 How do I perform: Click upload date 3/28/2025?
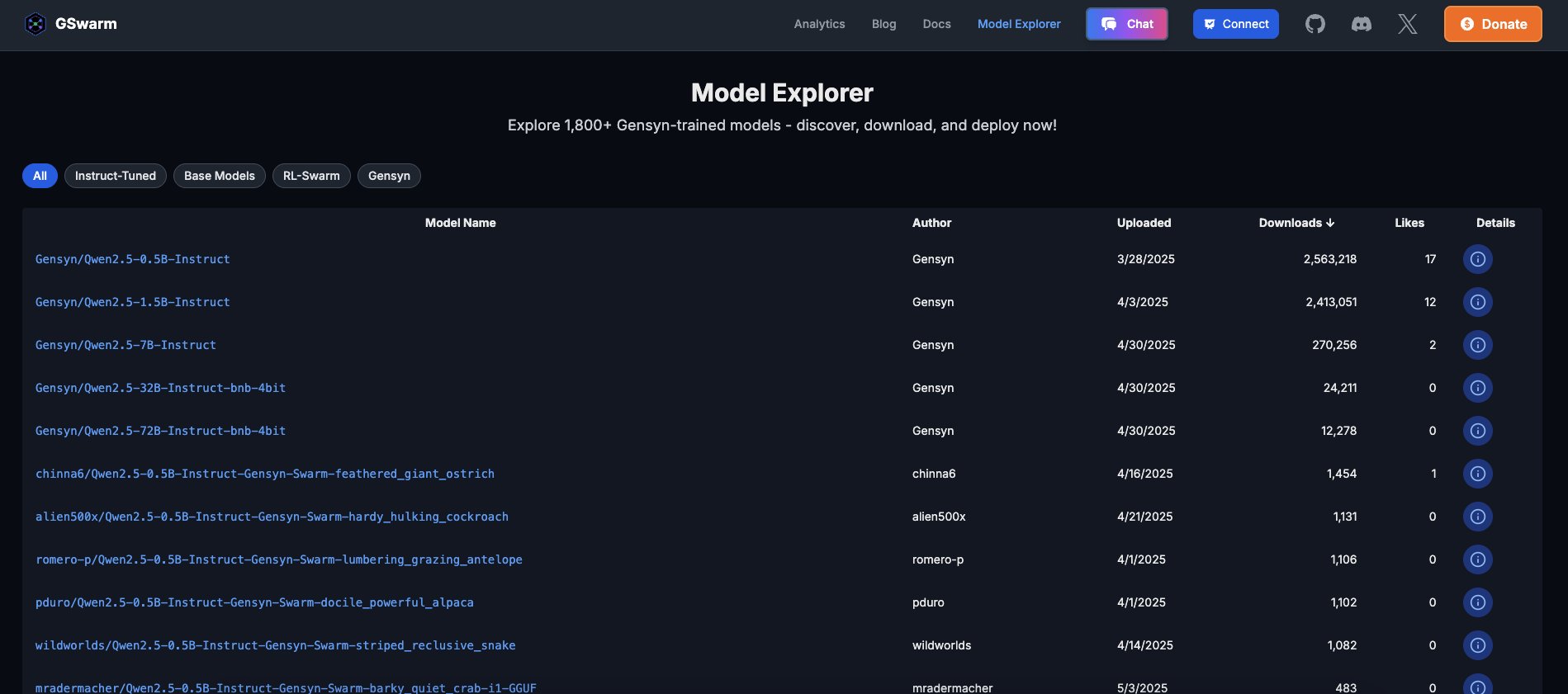pos(1145,259)
